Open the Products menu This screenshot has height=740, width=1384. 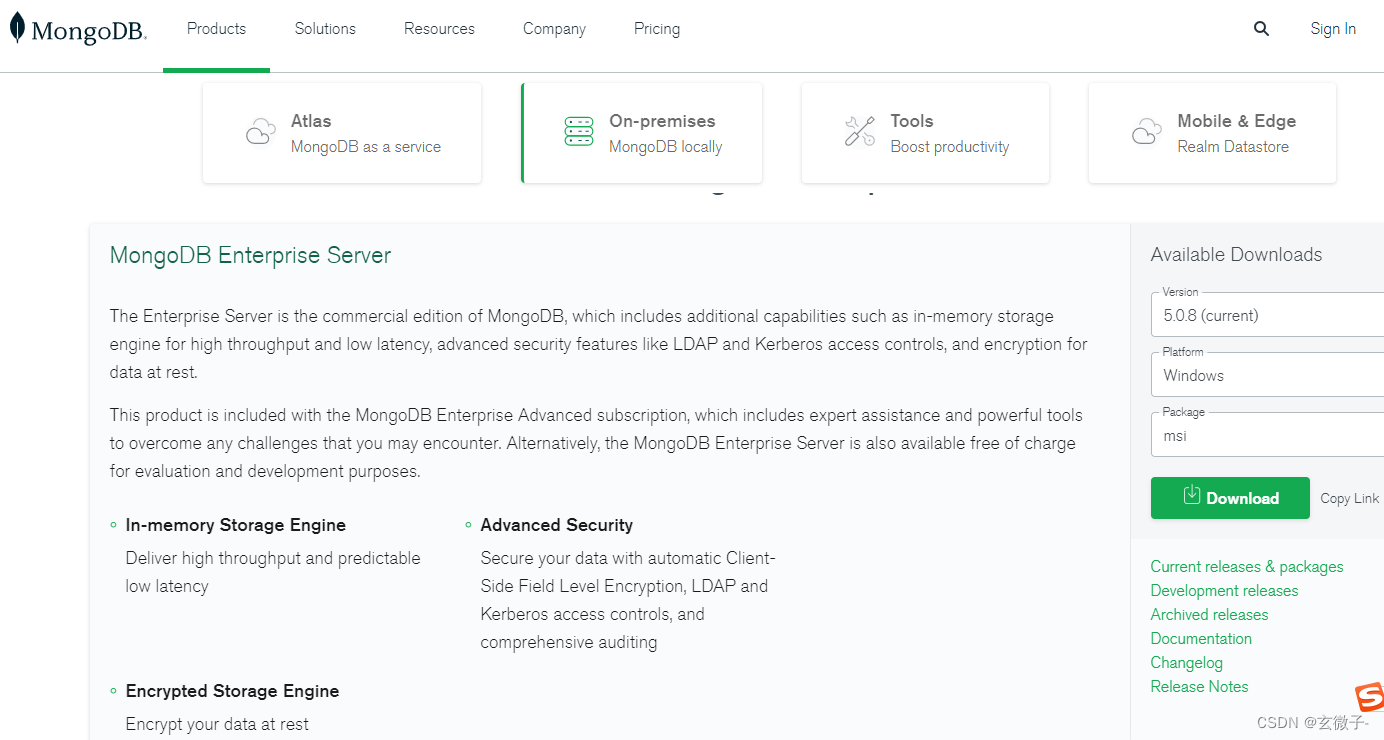(216, 29)
